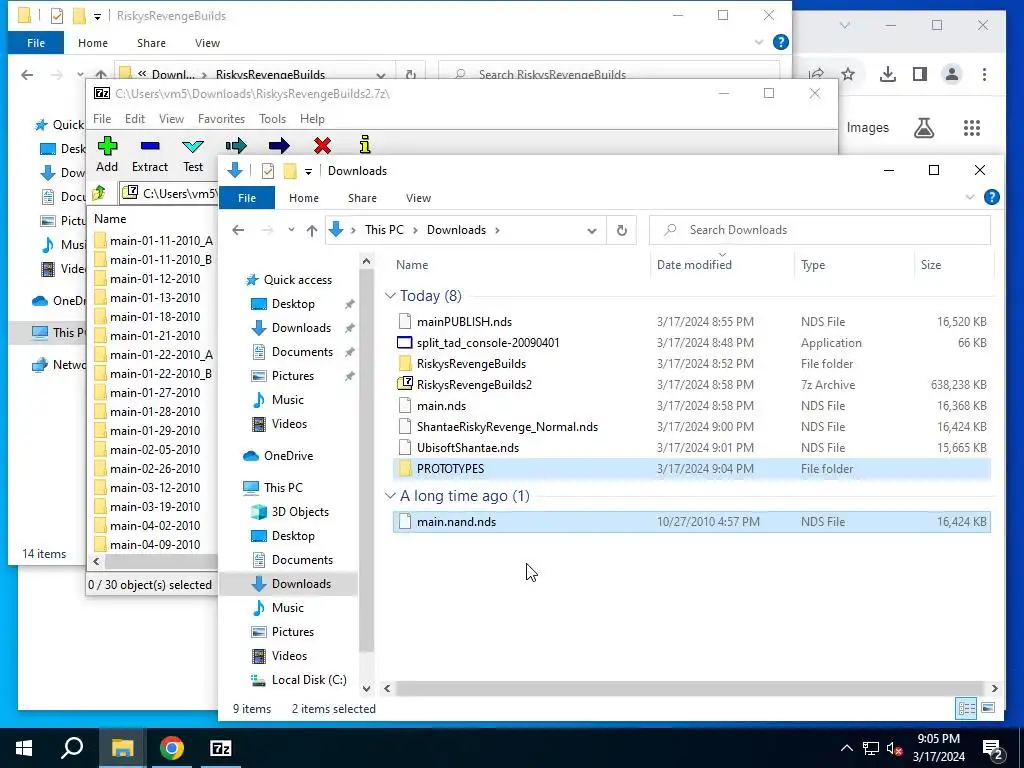Show hidden system tray icons
The image size is (1024, 768).
pyautogui.click(x=846, y=748)
